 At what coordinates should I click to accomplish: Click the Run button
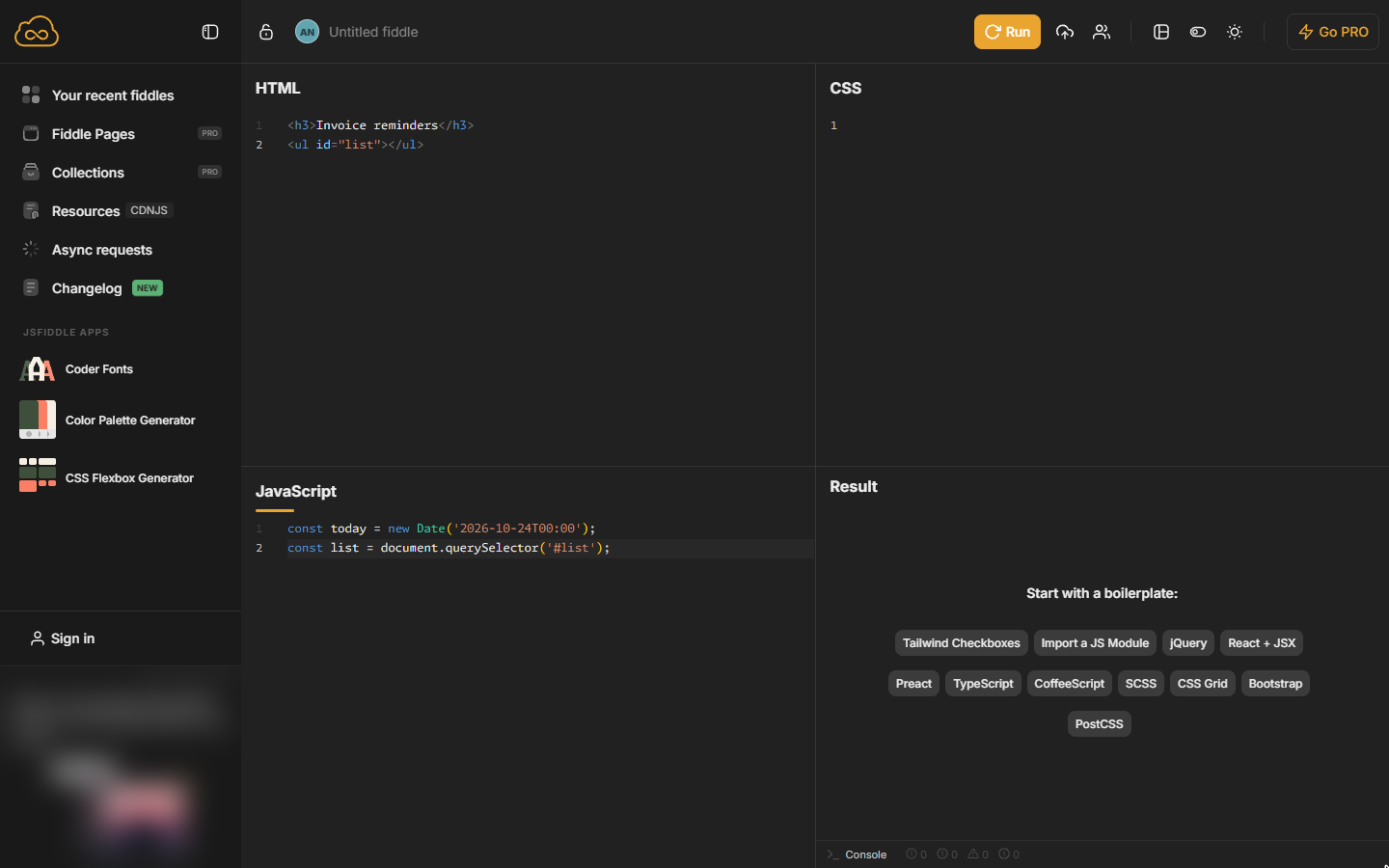pos(1007,32)
